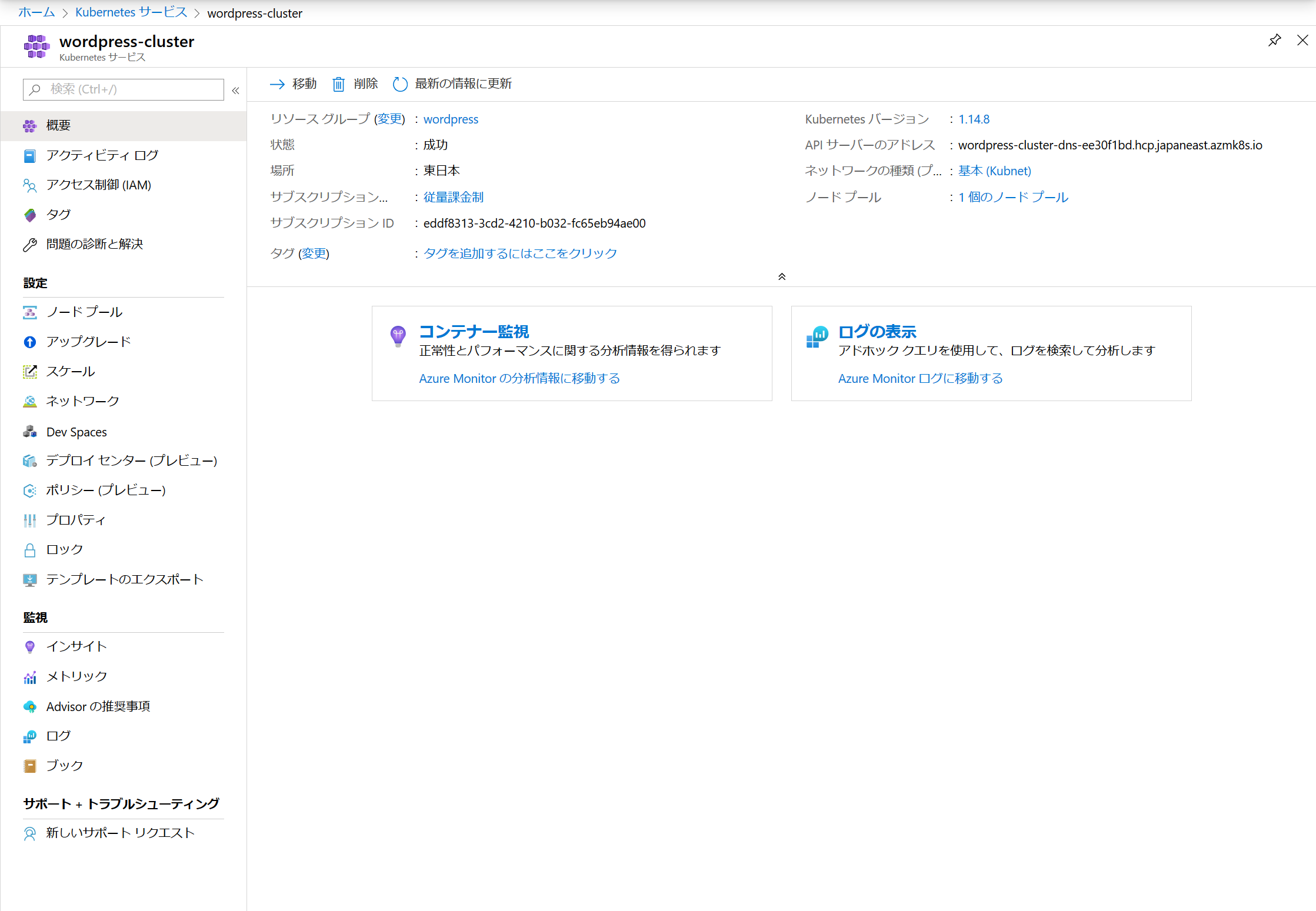Click the ネットワーク icon
The height and width of the screenshot is (911, 1316).
coord(30,401)
